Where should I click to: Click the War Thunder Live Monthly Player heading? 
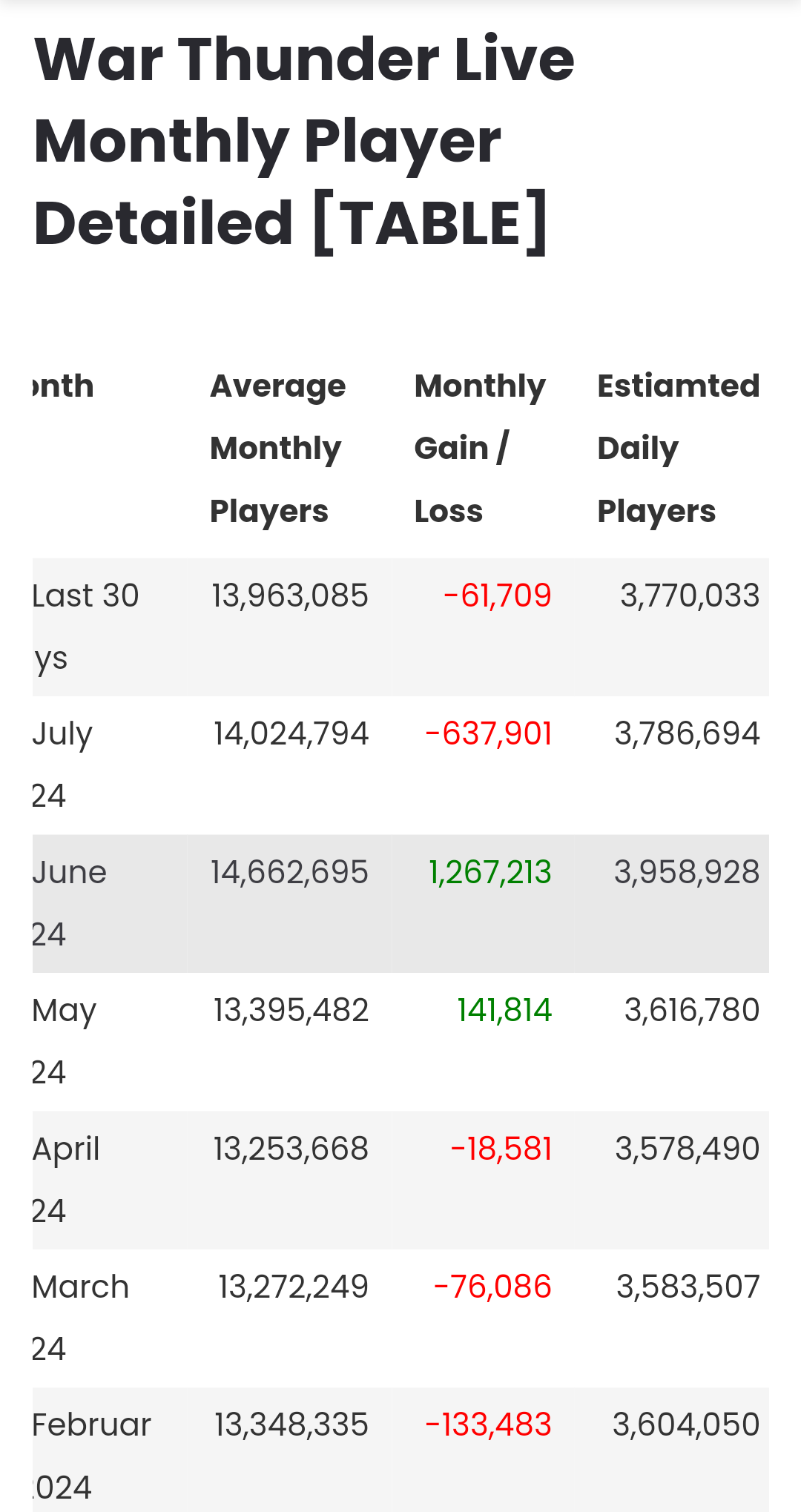[x=304, y=141]
